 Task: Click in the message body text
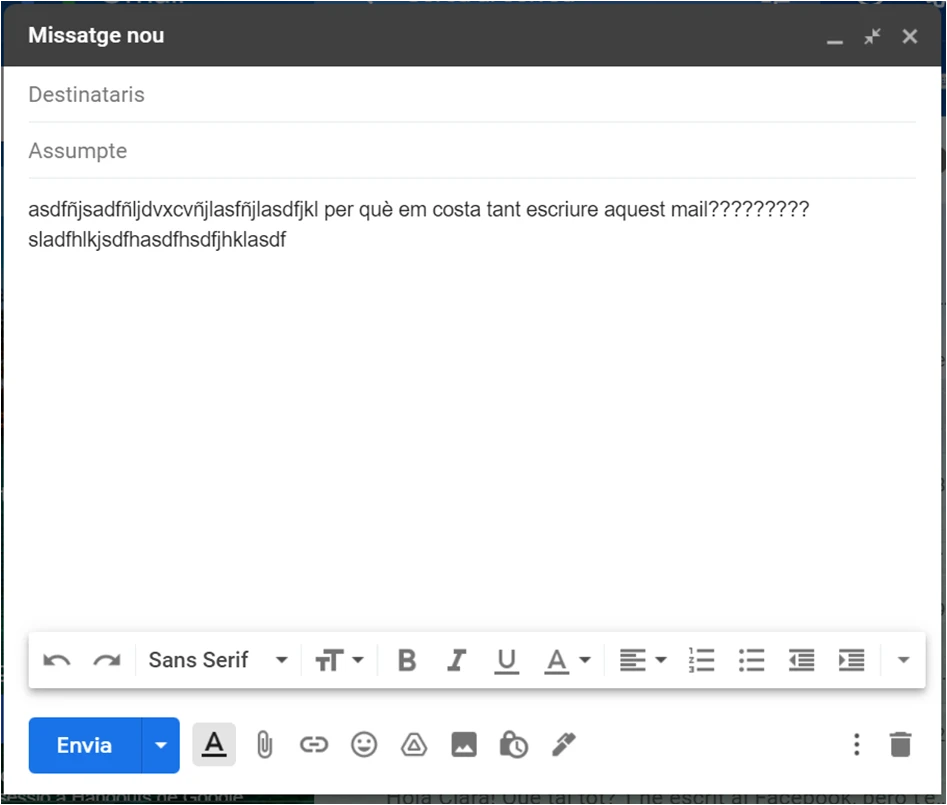(418, 225)
